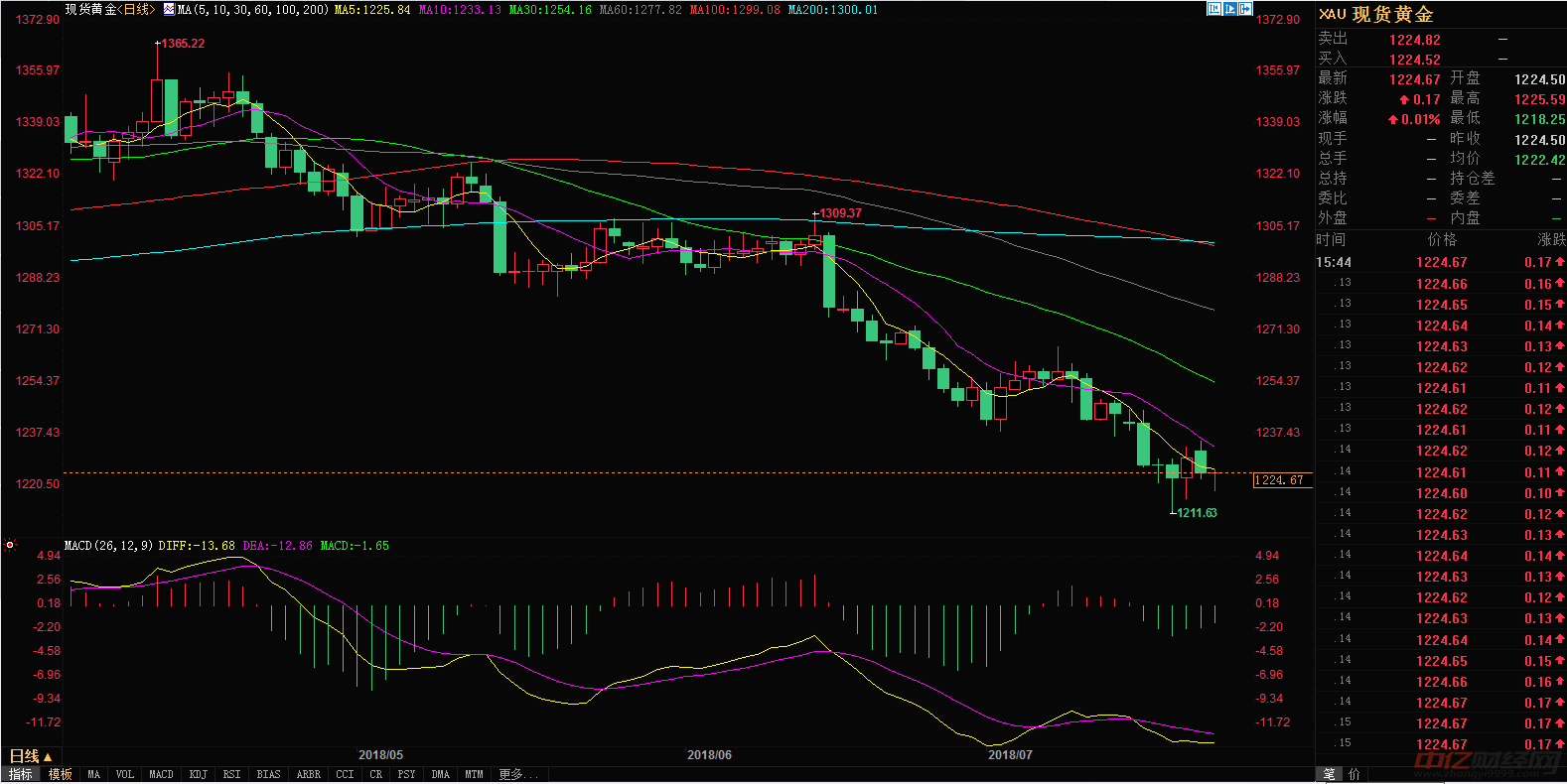Click the 1309.37 price marker
Image resolution: width=1567 pixels, height=784 pixels.
click(840, 213)
